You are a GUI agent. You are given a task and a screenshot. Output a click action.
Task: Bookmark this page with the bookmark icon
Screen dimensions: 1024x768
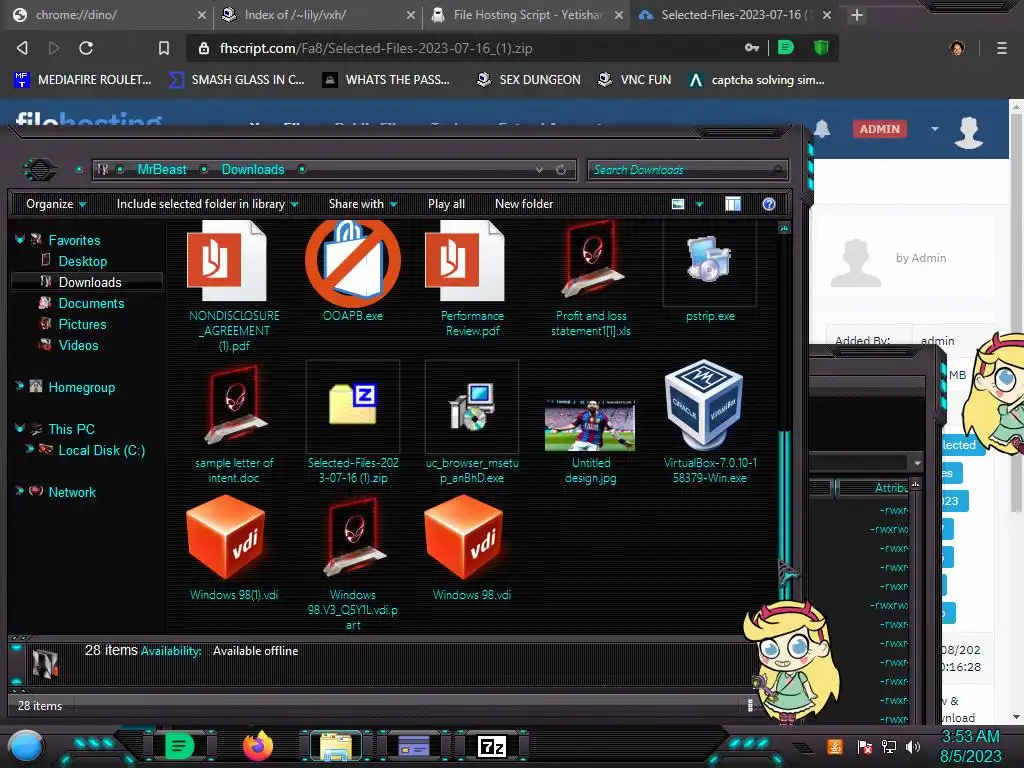point(163,48)
